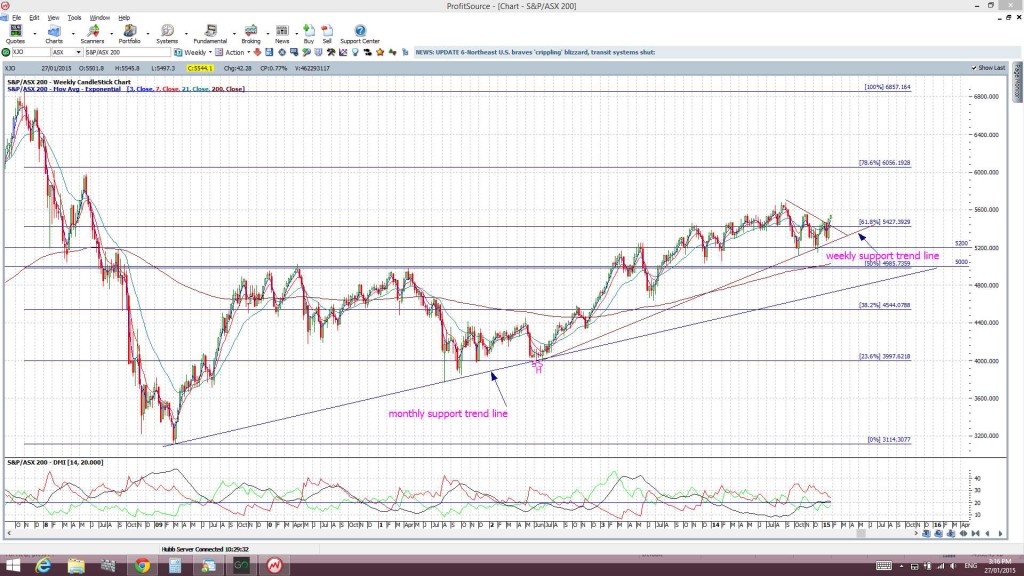Viewport: 1024px width, 576px height.
Task: Click the touch keyboard icon in system tray
Action: click(x=884, y=566)
